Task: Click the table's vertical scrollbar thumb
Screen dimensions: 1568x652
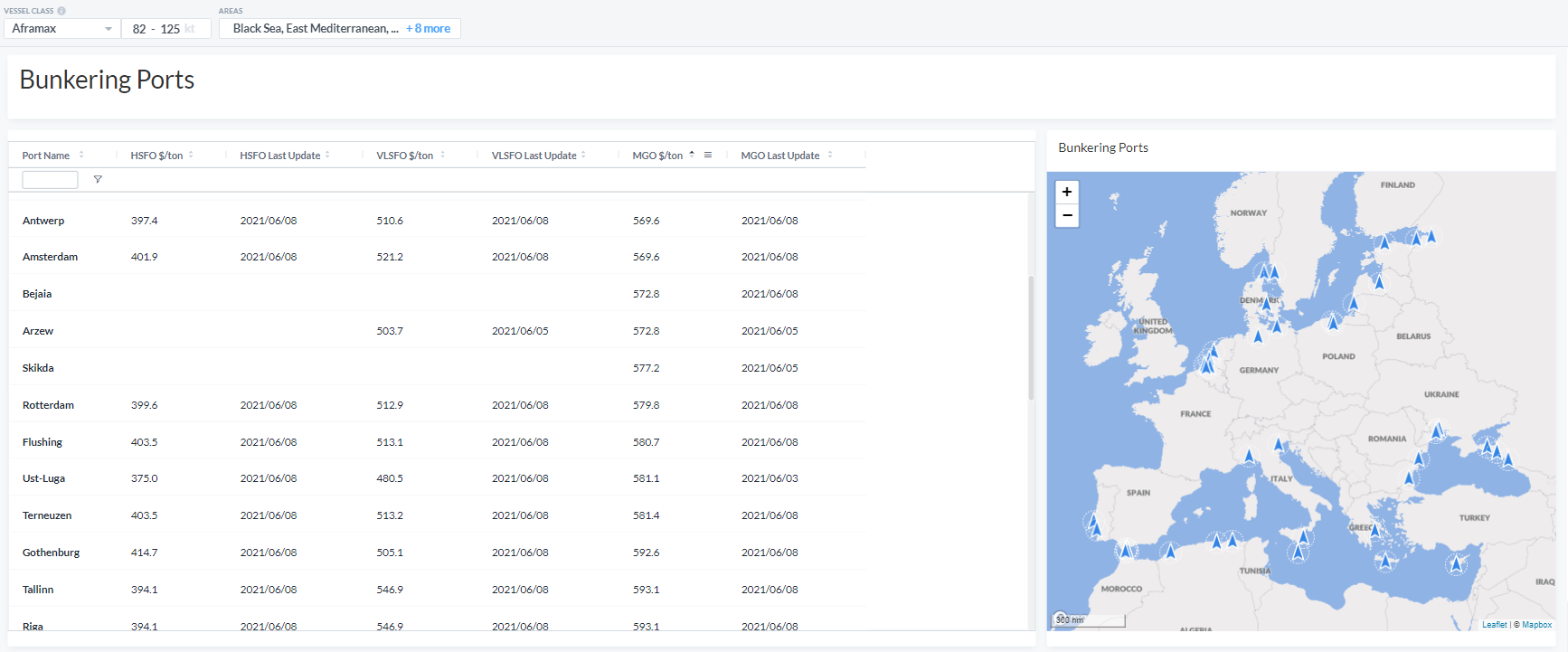Action: click(1031, 337)
